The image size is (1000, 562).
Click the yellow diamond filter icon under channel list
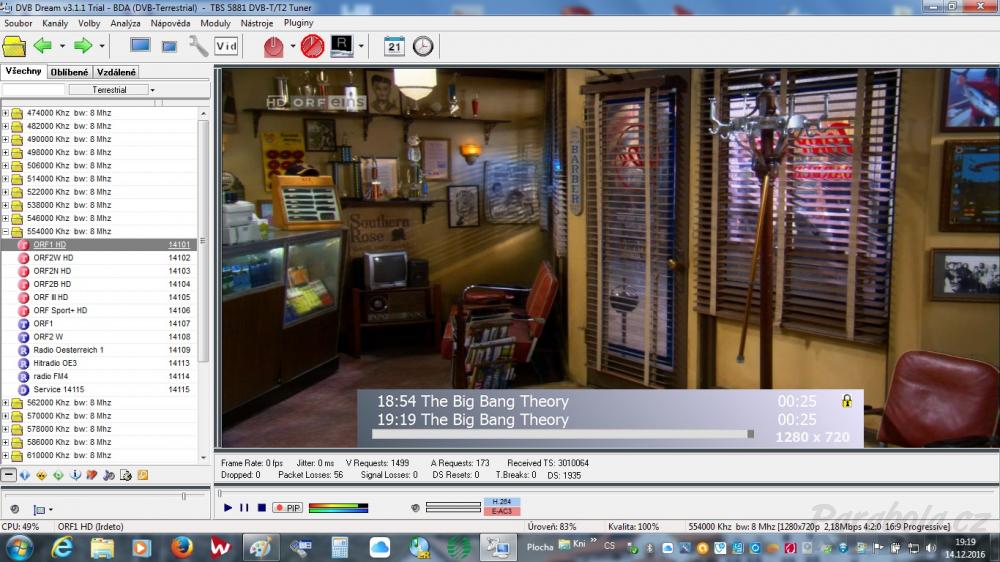pyautogui.click(x=41, y=475)
